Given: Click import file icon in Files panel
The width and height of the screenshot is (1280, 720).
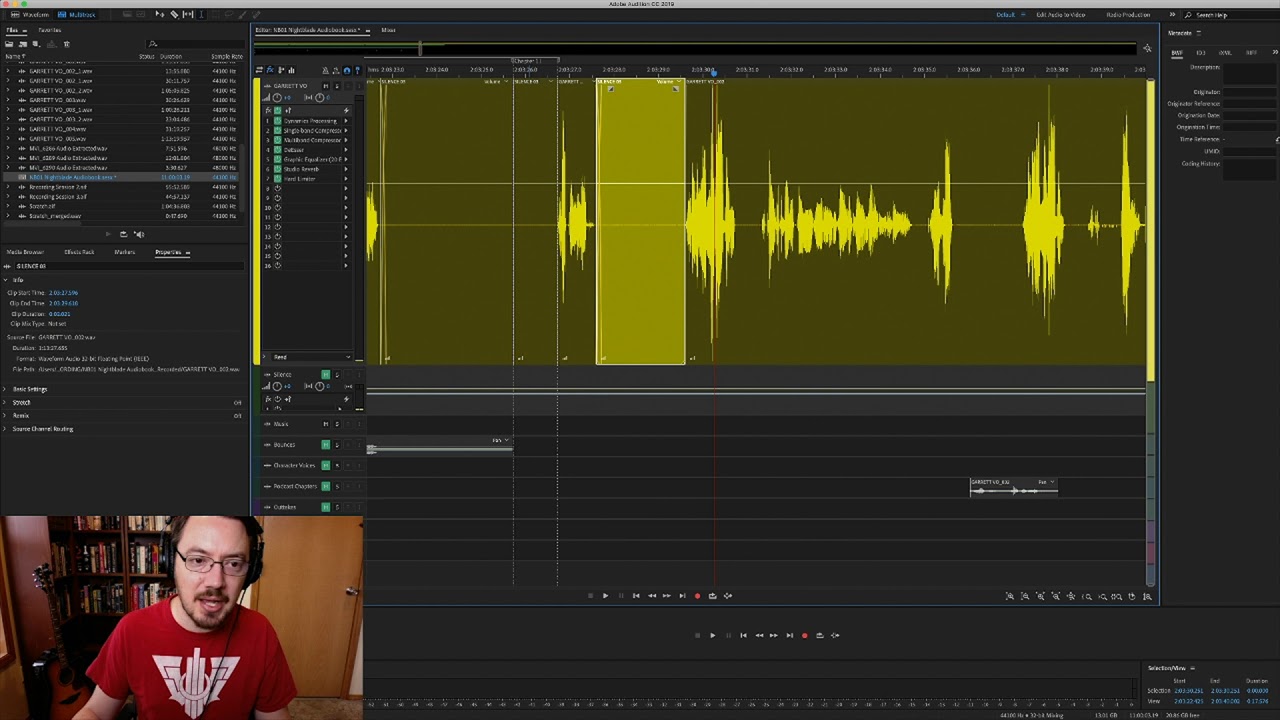Looking at the screenshot, I should coord(23,44).
